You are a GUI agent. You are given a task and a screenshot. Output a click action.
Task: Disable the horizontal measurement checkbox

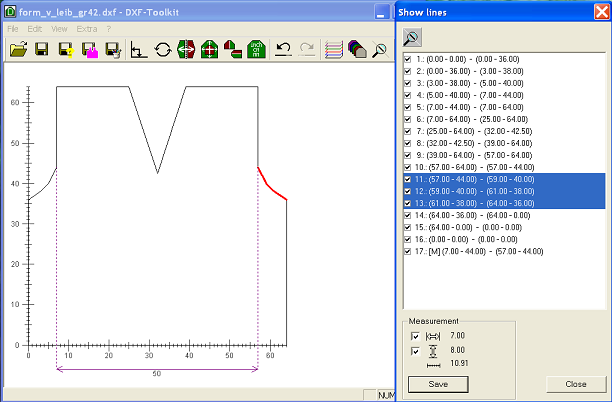point(416,336)
